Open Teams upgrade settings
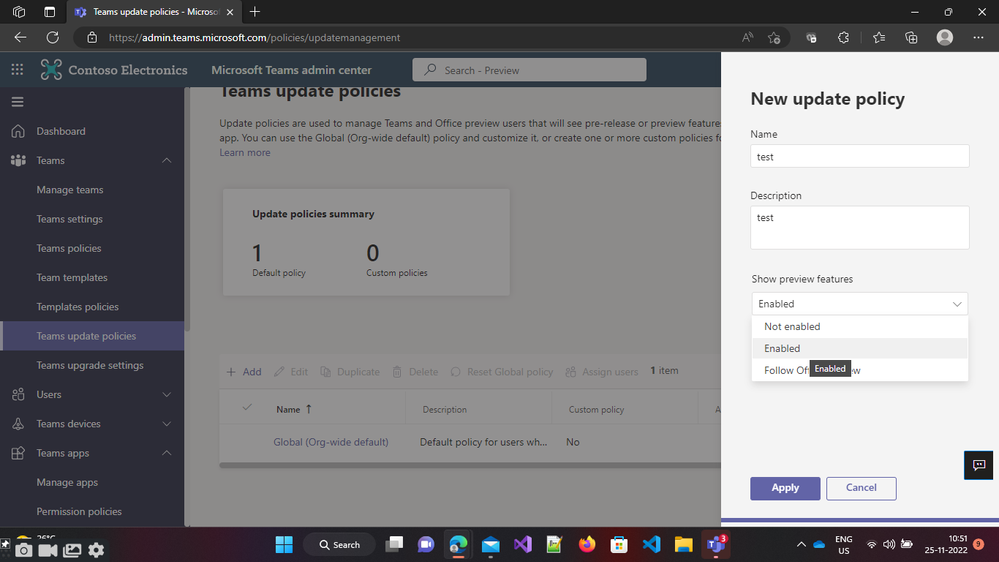 [x=89, y=366]
